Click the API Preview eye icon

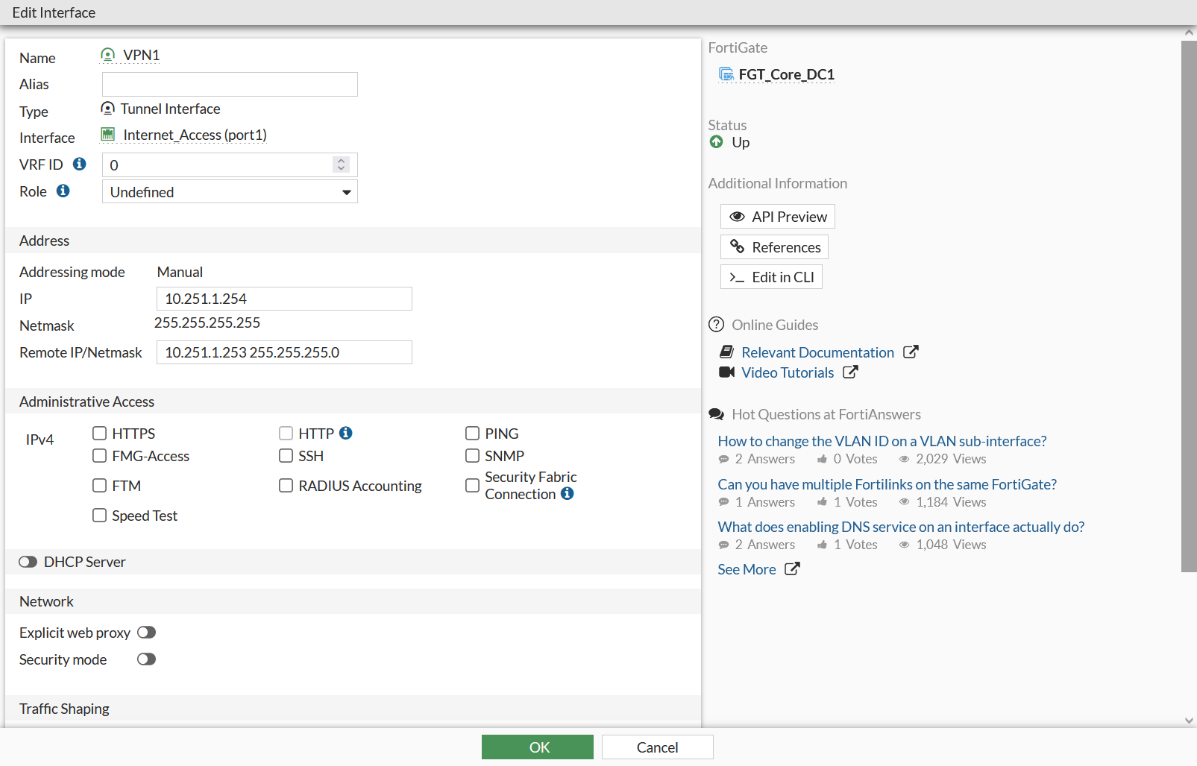(739, 216)
